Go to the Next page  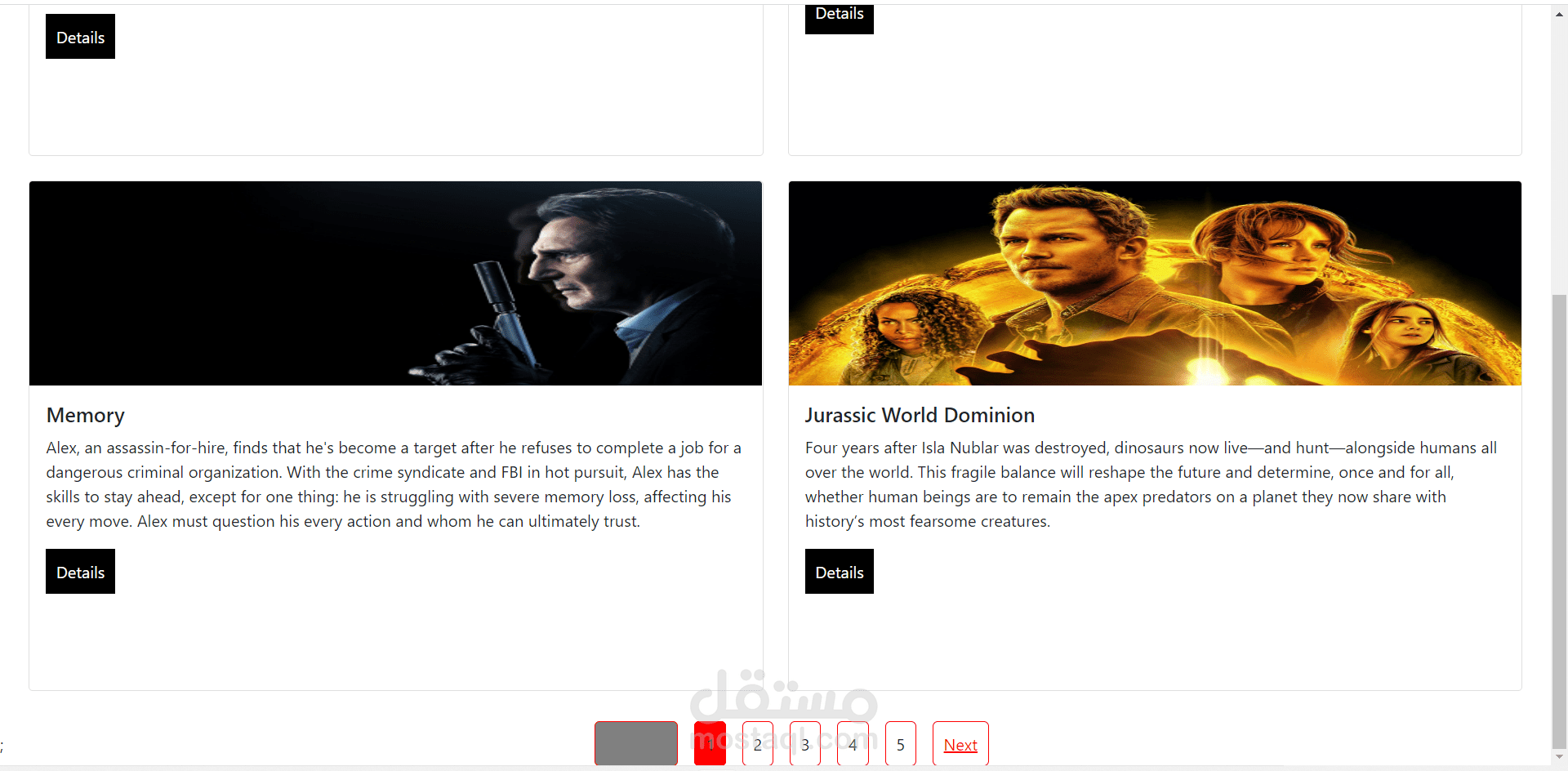coord(960,744)
